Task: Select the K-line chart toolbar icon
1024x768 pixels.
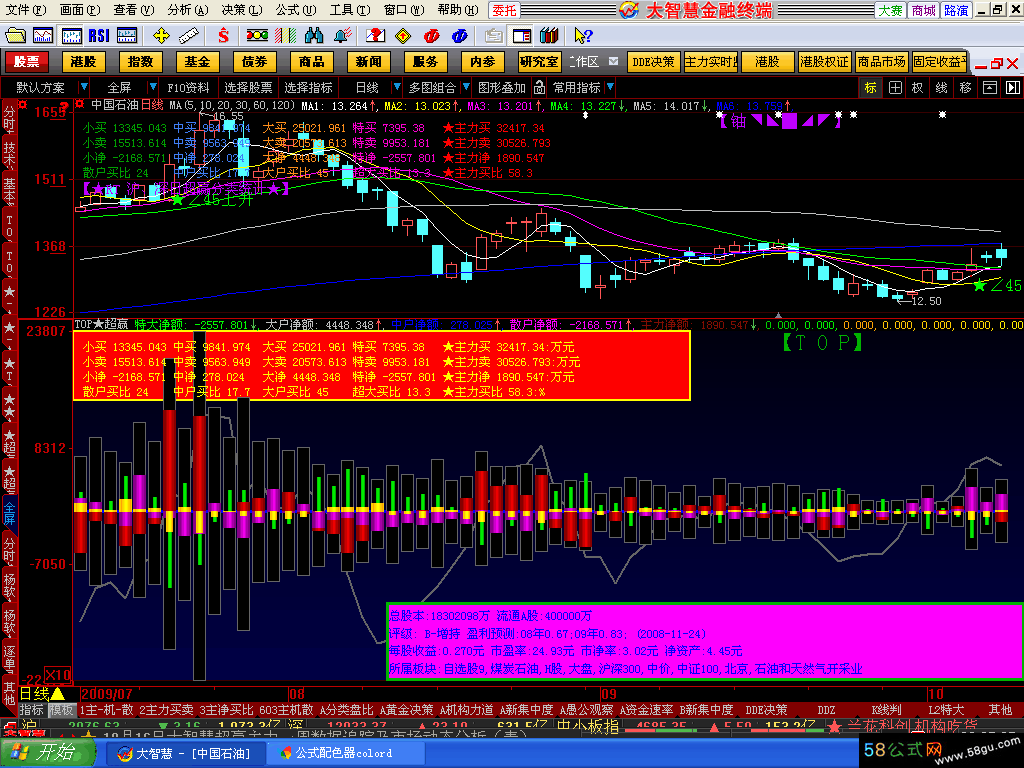Action: [x=71, y=35]
